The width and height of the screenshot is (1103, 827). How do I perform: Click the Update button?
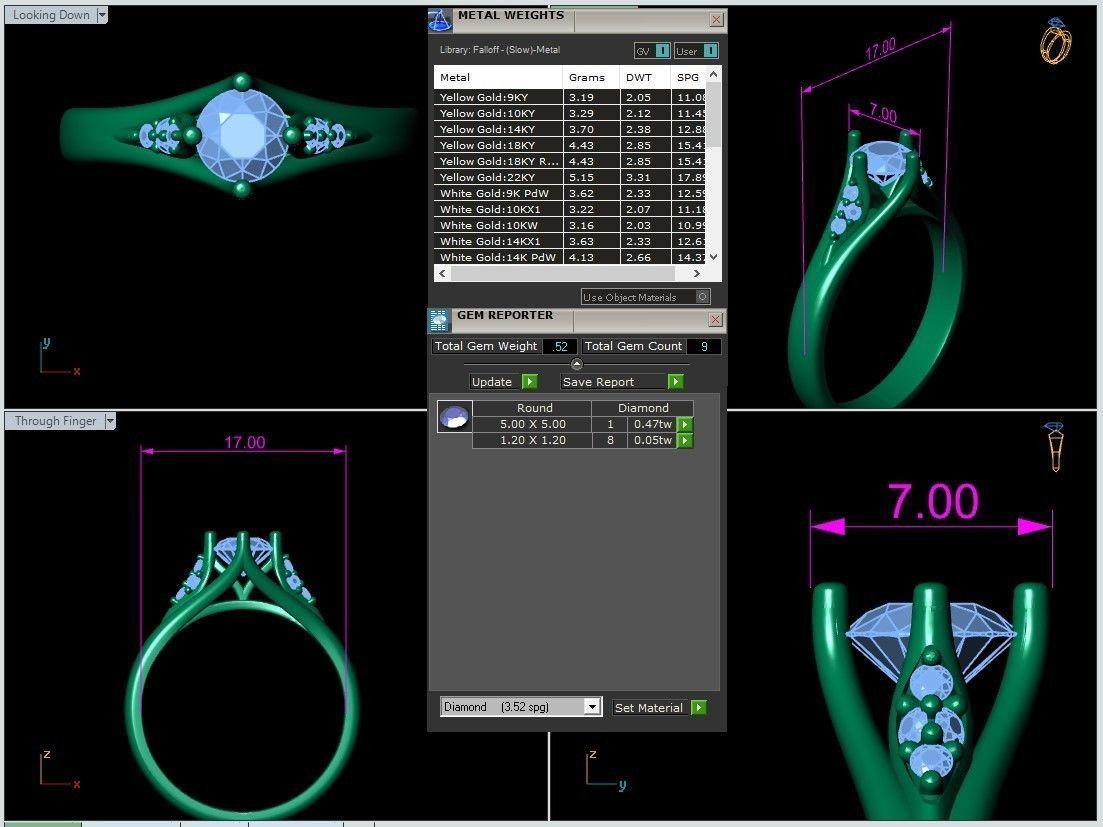pyautogui.click(x=495, y=381)
